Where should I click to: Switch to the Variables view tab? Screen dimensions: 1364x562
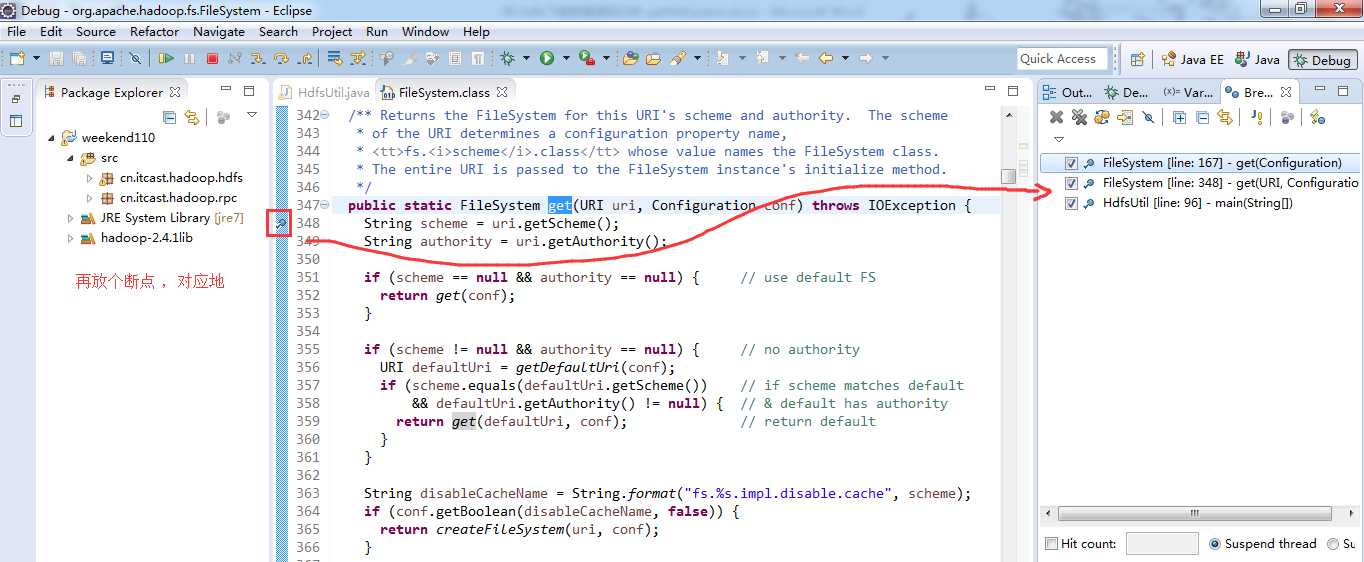(1188, 92)
